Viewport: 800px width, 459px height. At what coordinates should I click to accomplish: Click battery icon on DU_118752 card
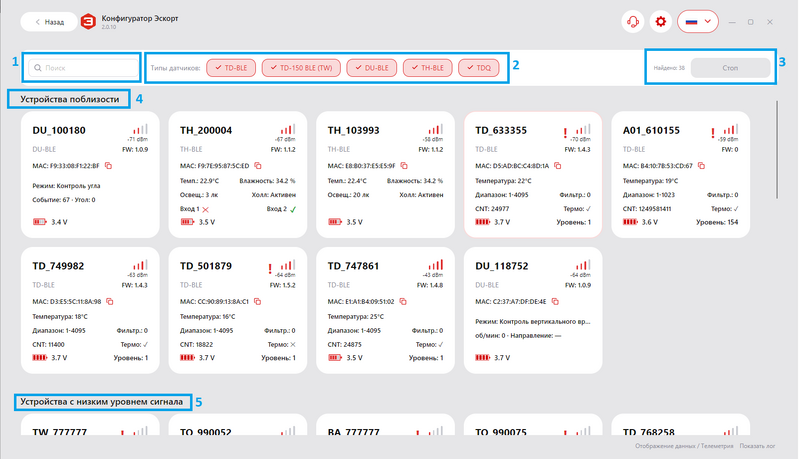[483, 358]
